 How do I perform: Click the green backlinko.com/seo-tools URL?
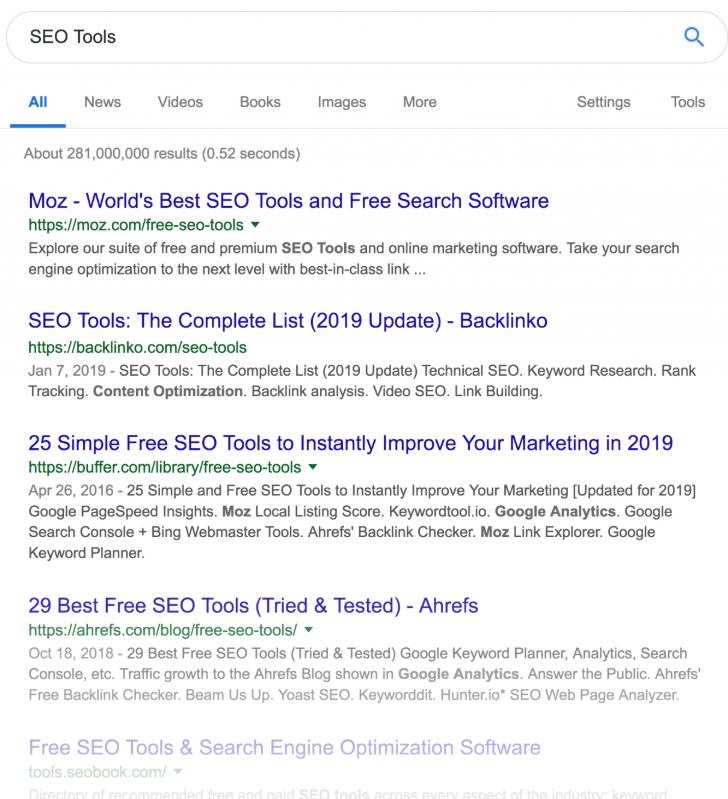click(x=138, y=348)
